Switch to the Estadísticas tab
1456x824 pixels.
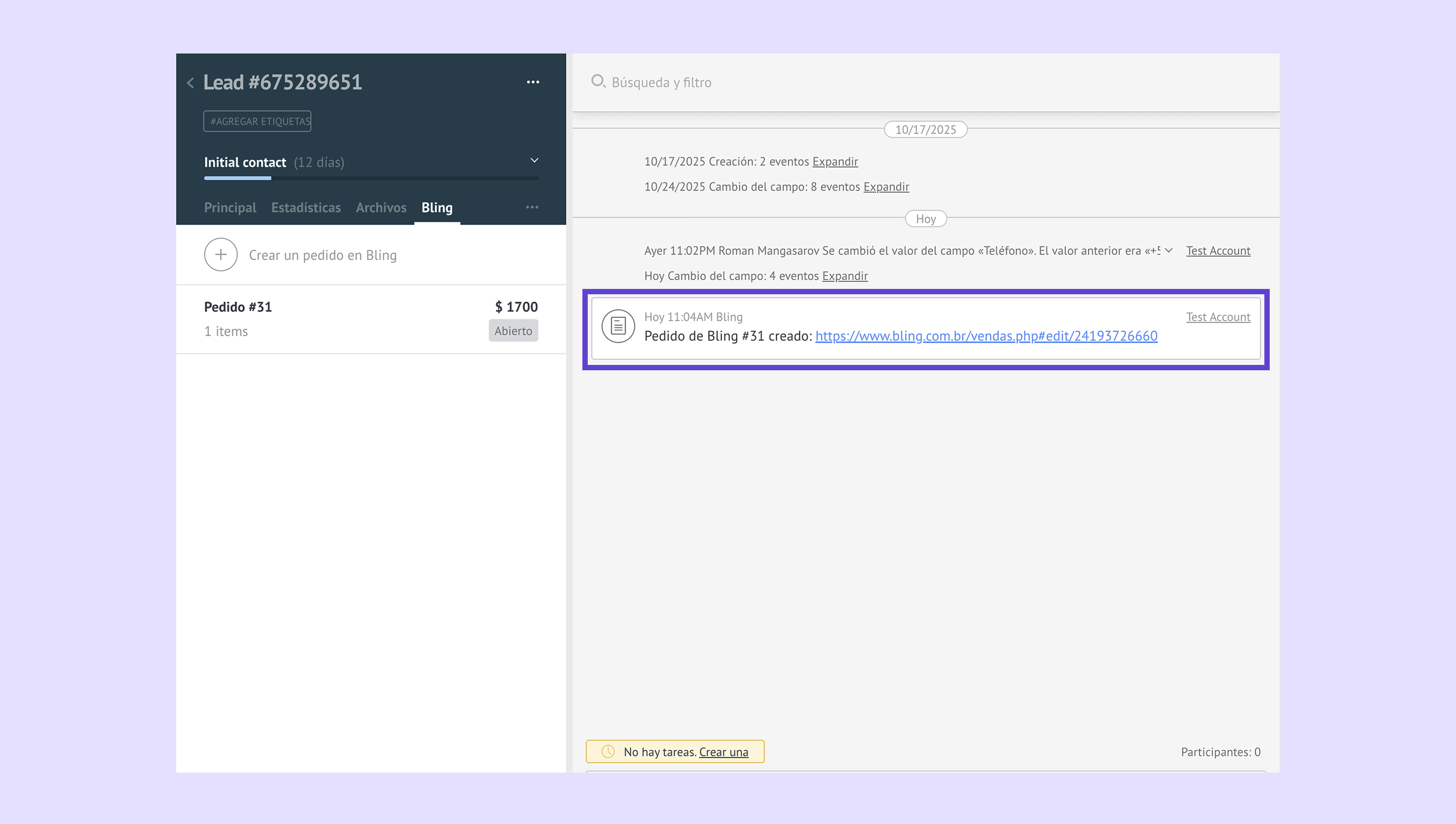tap(306, 208)
